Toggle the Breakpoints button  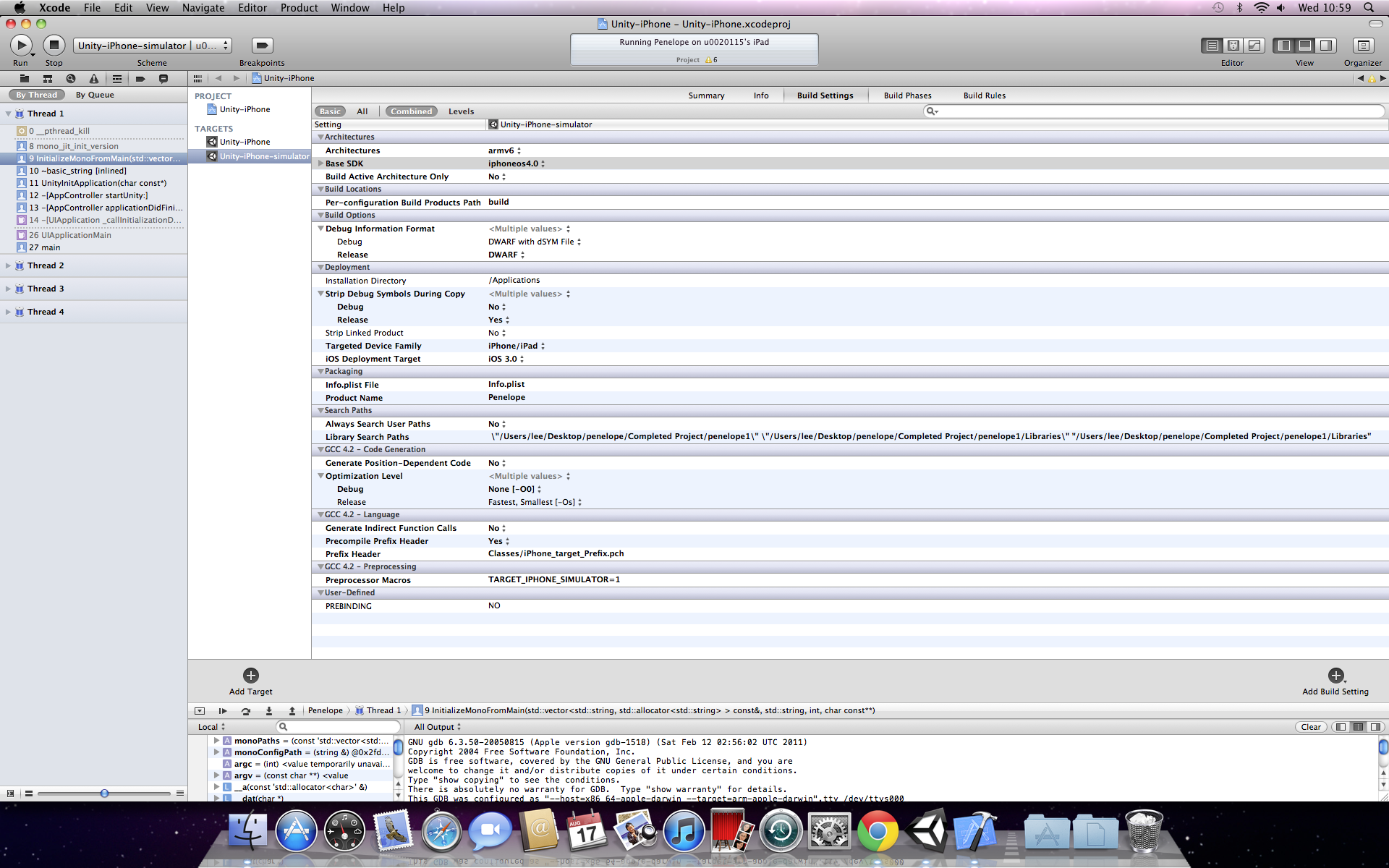(262, 46)
